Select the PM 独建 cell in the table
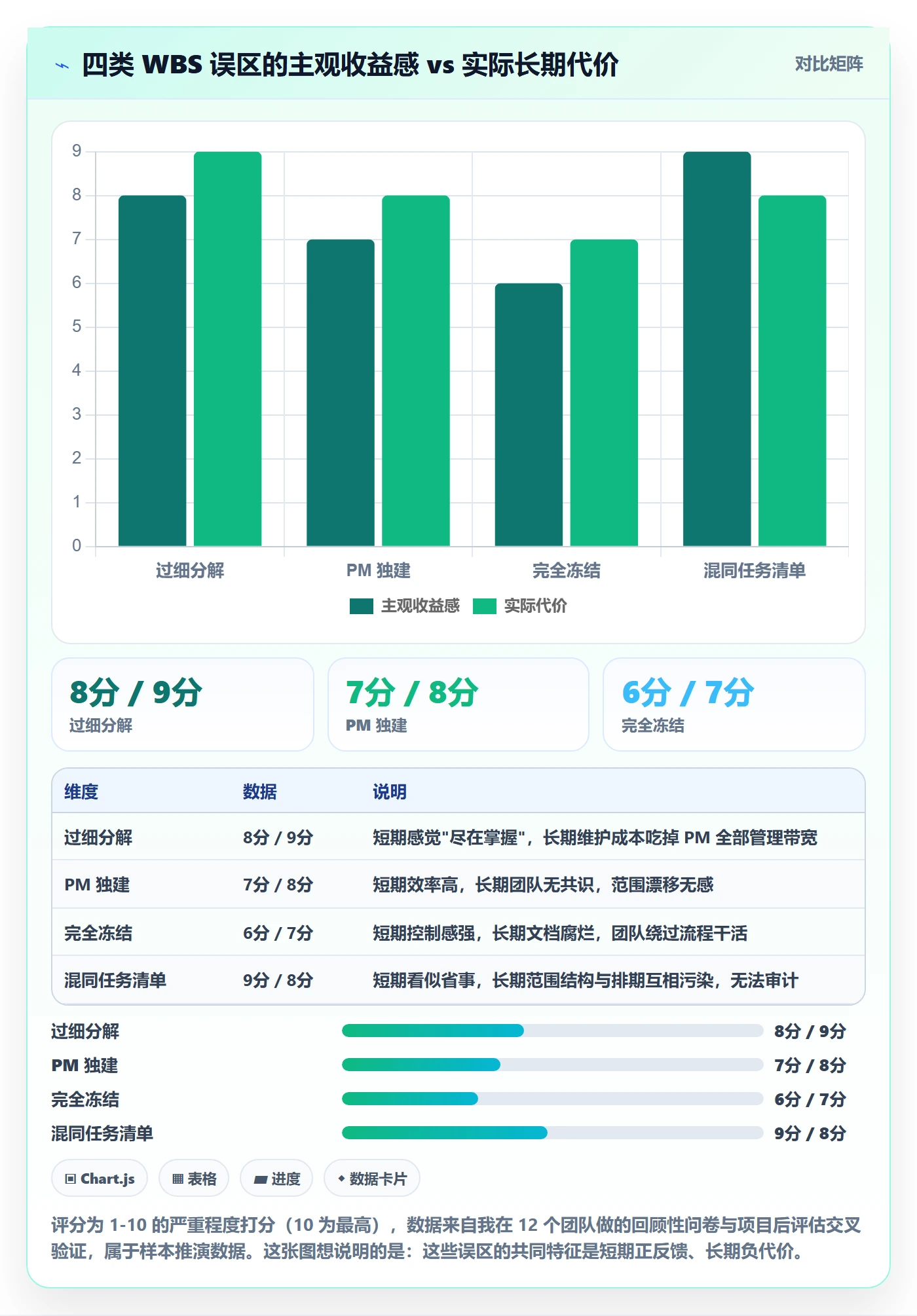This screenshot has height=1316, width=917. 97,885
